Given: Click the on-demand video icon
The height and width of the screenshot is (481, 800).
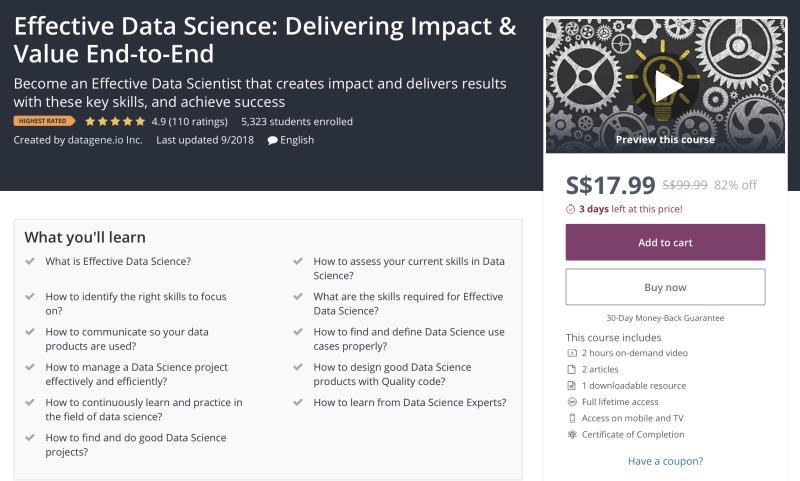Looking at the screenshot, I should [x=572, y=353].
